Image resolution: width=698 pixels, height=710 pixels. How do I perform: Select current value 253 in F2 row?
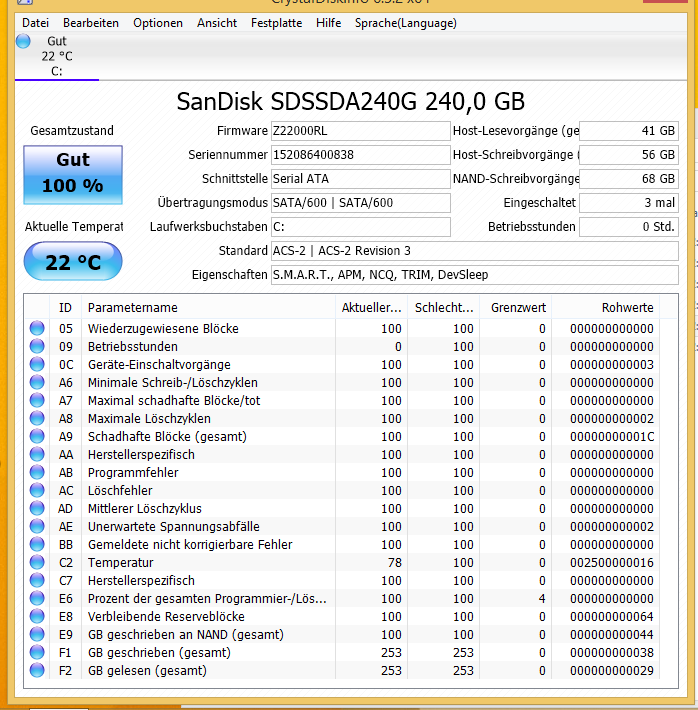[x=391, y=671]
